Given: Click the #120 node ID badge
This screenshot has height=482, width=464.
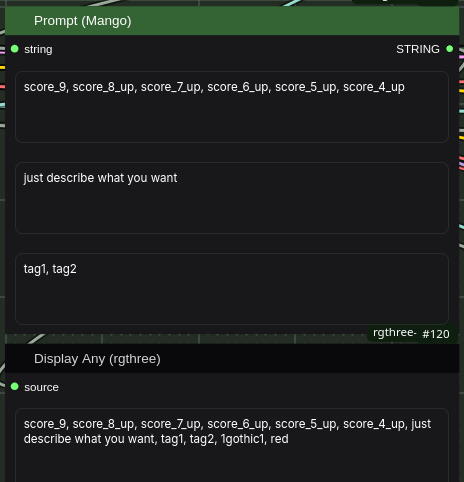Looking at the screenshot, I should (x=436, y=334).
